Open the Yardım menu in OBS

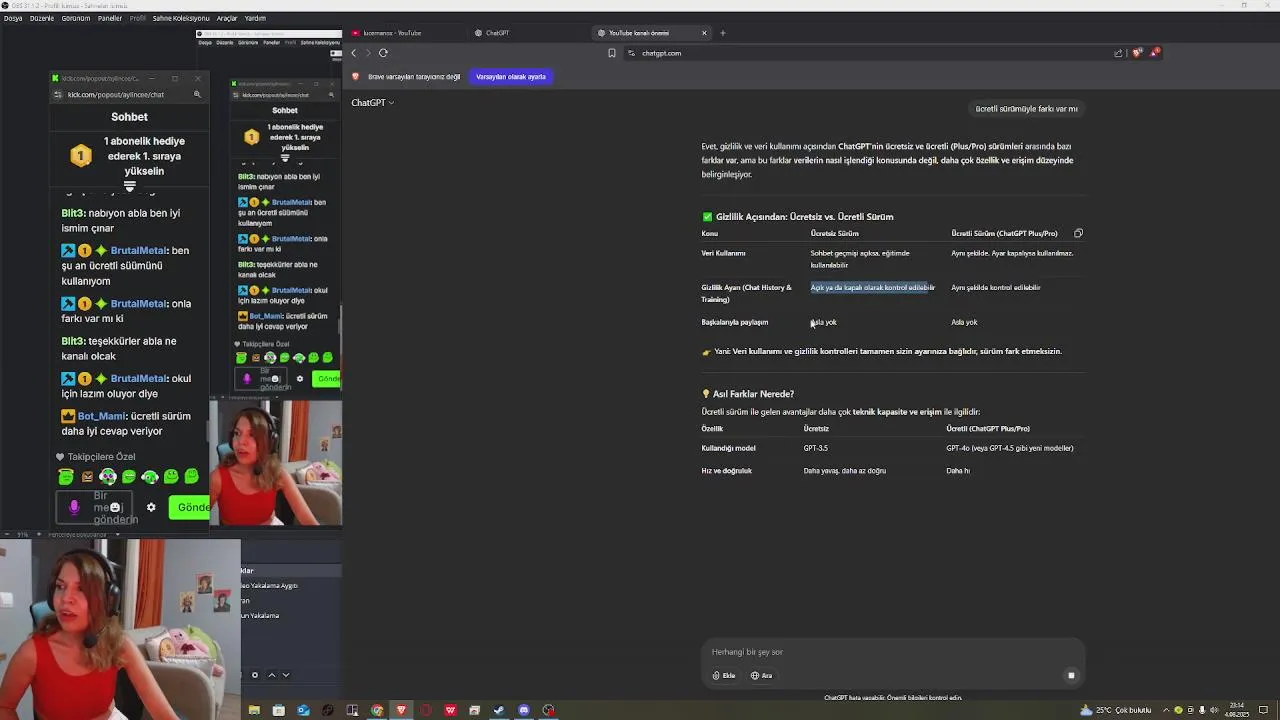point(255,18)
